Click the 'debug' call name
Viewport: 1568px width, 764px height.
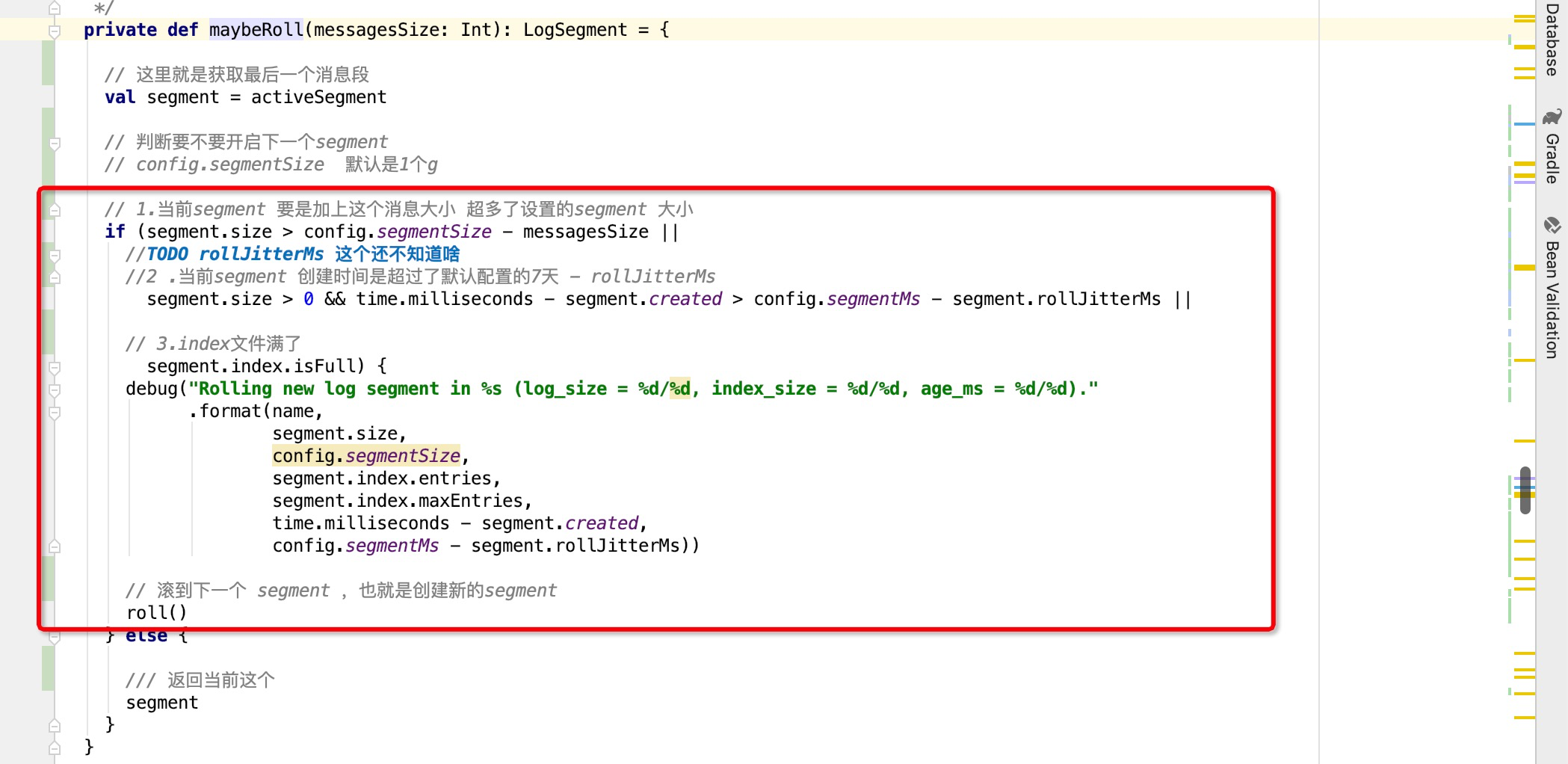[152, 389]
